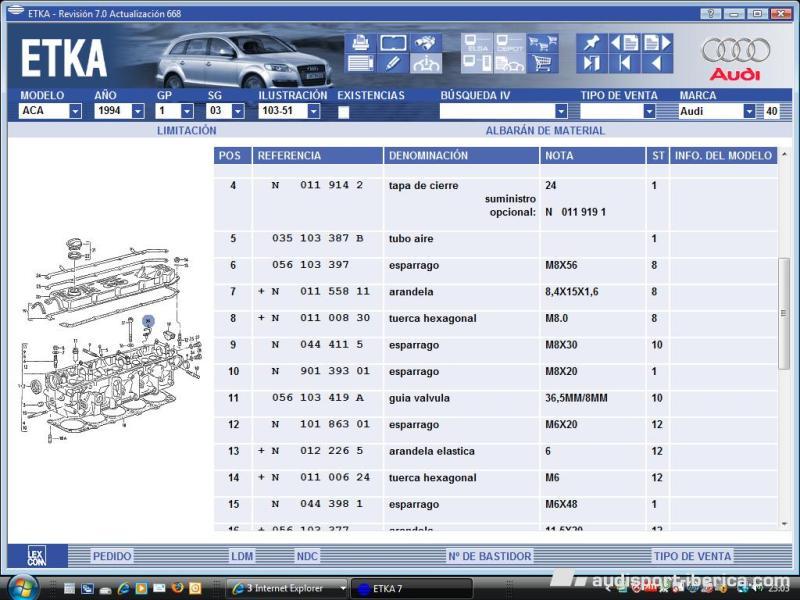
Task: Click the REFERENCIA column header
Action: [x=317, y=156]
